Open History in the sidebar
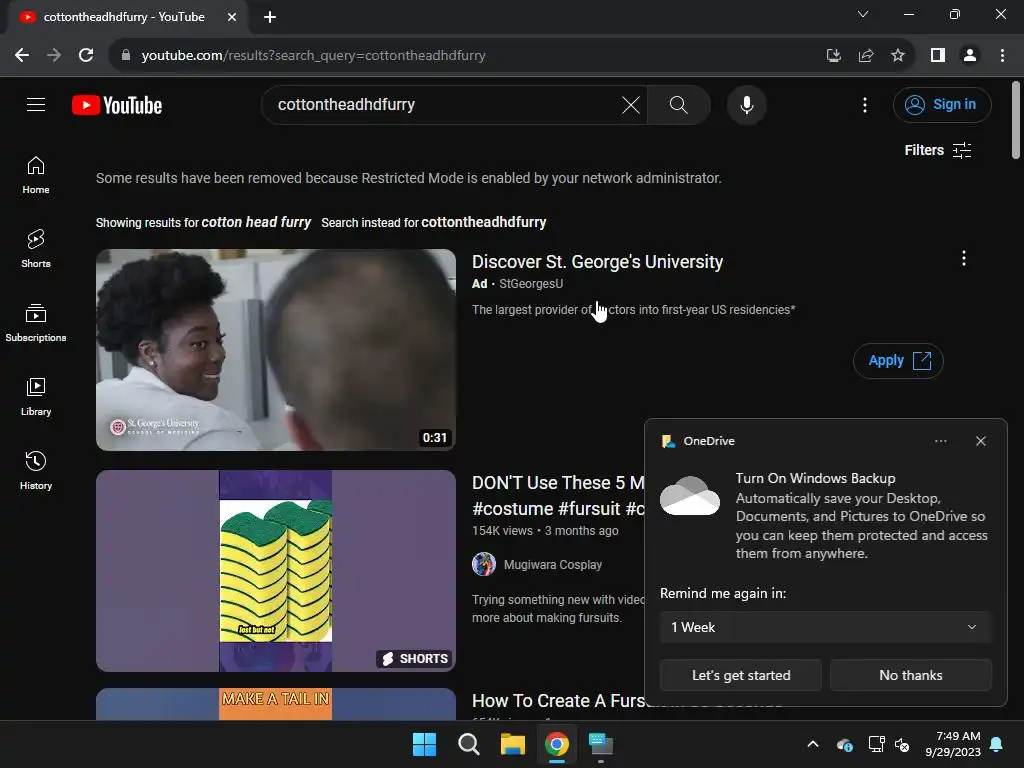1024x768 pixels. pos(36,471)
